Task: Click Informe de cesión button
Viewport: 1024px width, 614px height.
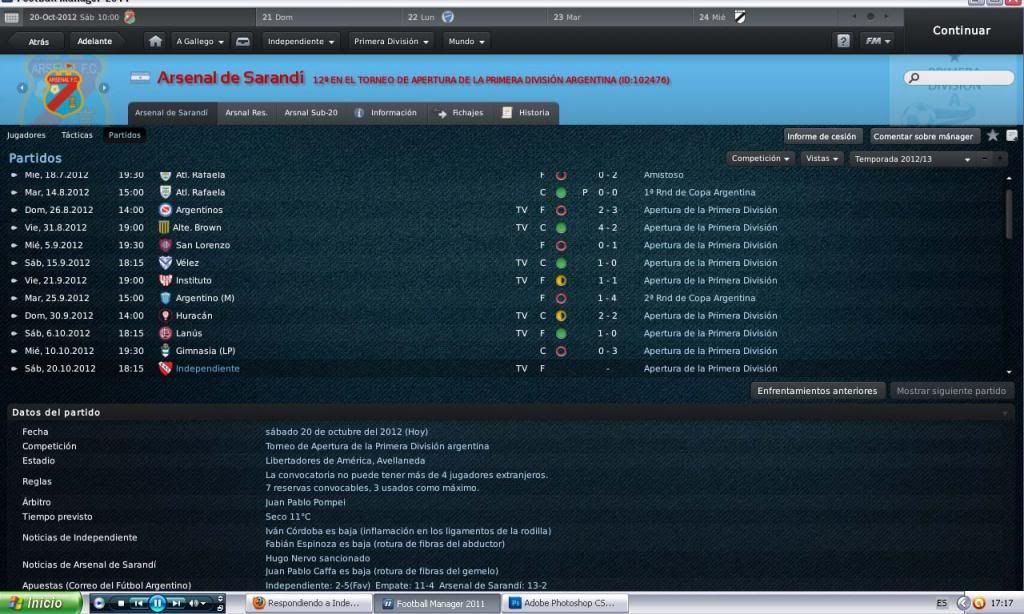Action: coord(822,137)
